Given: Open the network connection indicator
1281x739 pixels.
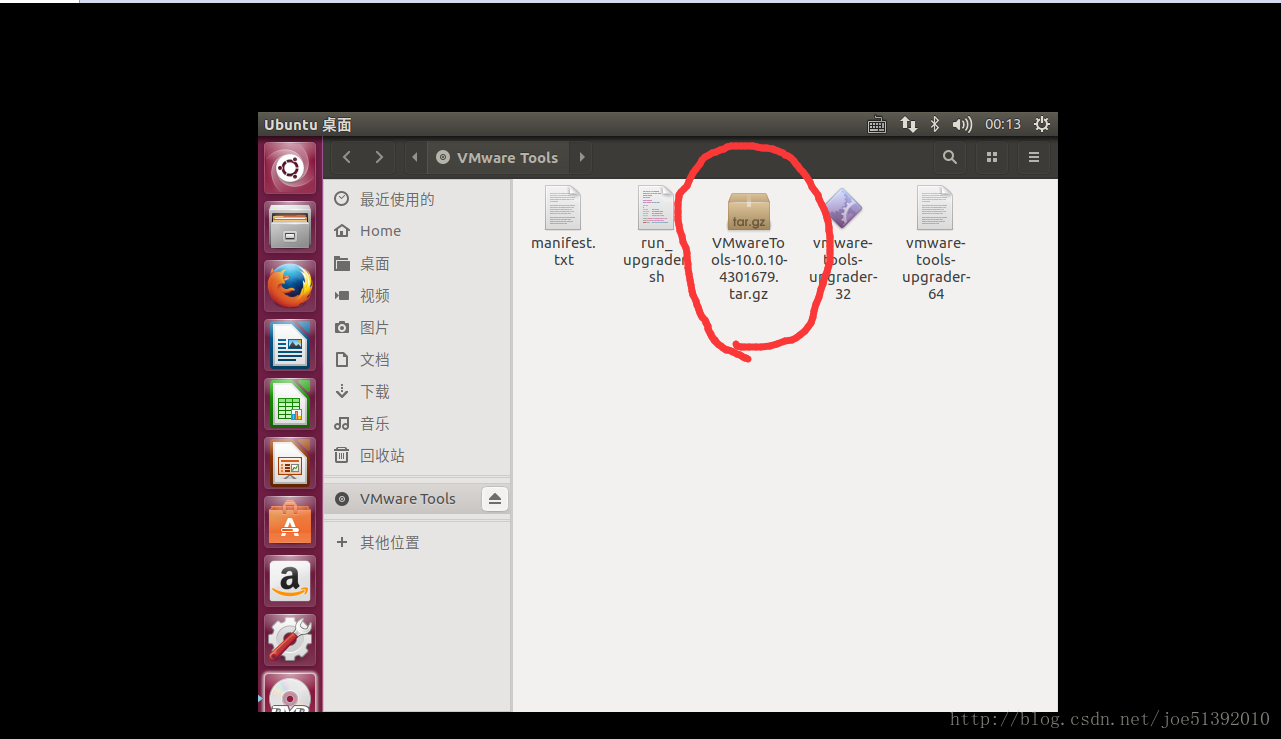Looking at the screenshot, I should pos(908,125).
